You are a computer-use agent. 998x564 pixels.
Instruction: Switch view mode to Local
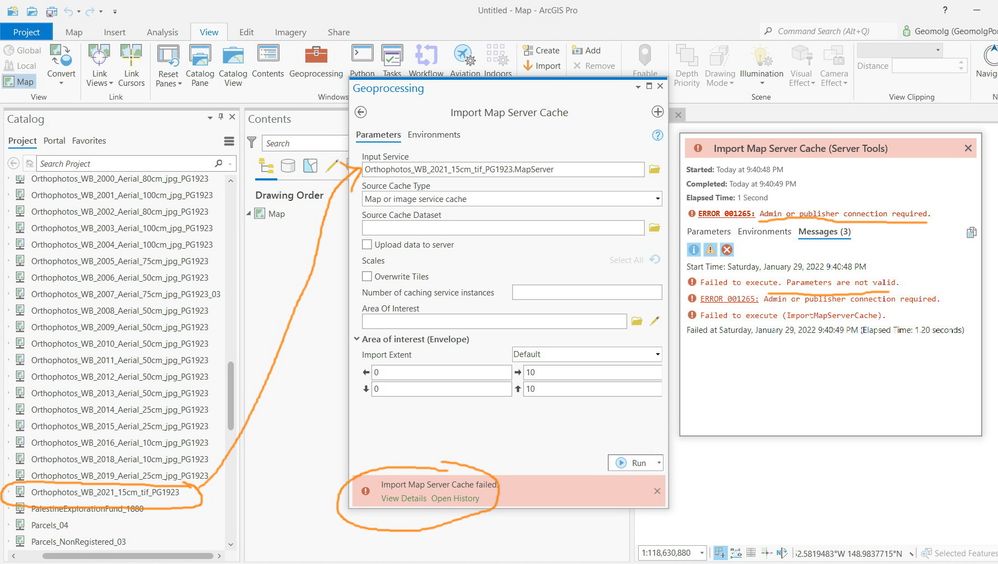point(20,66)
